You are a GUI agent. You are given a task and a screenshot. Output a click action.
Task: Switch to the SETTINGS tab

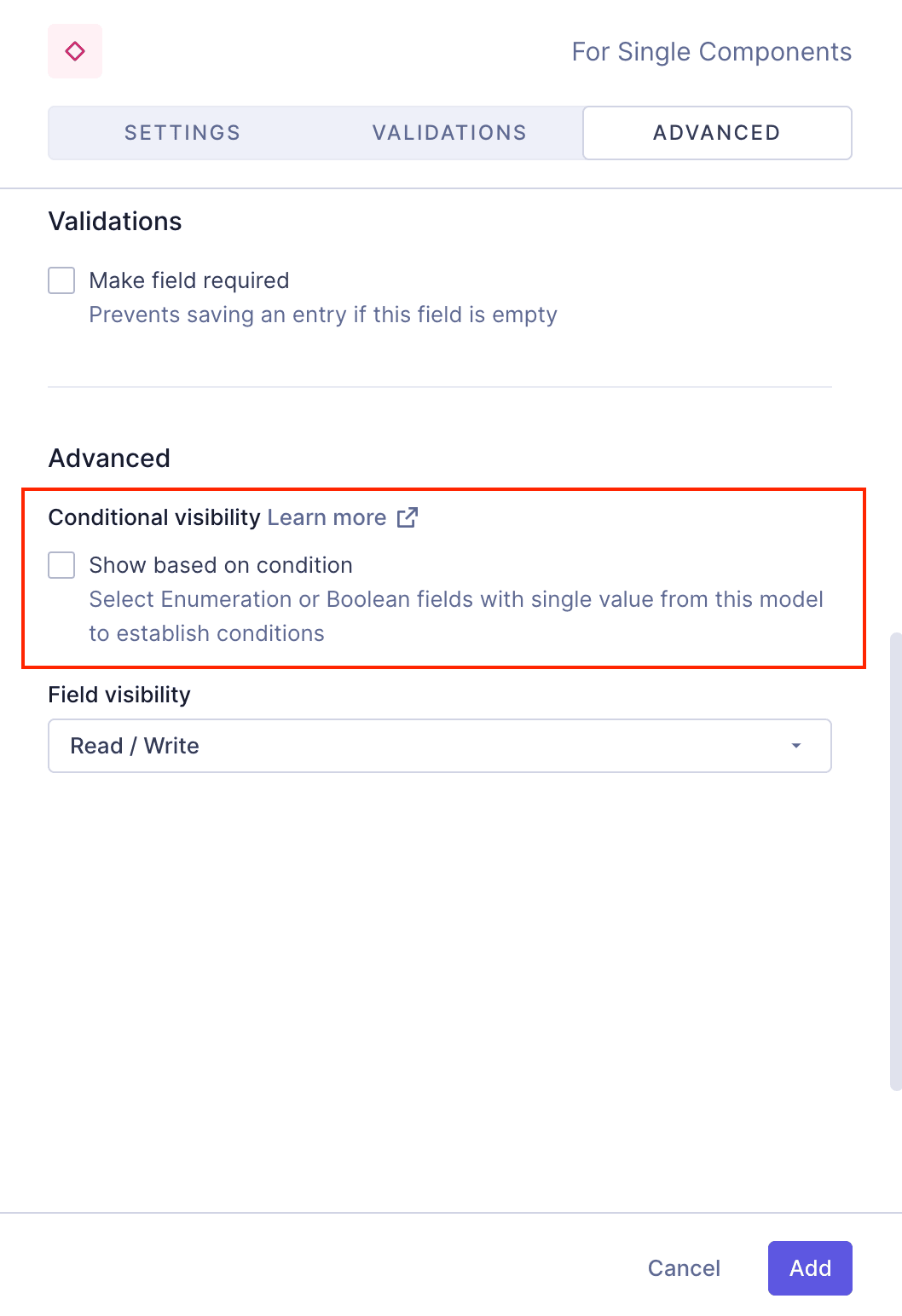tap(182, 132)
